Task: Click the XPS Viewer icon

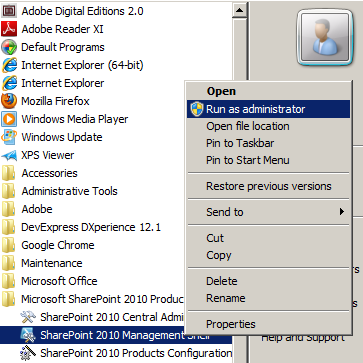Action: tap(9, 155)
